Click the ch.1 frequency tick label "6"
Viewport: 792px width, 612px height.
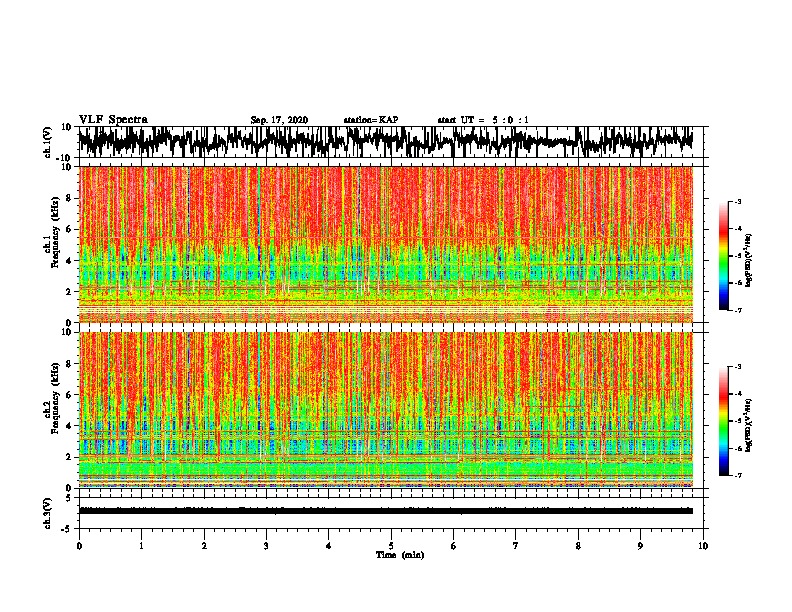[x=69, y=230]
